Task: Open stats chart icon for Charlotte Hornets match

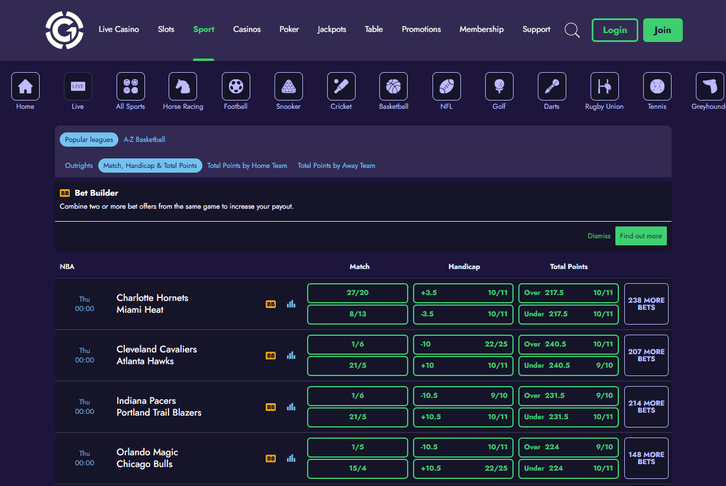Action: click(291, 304)
